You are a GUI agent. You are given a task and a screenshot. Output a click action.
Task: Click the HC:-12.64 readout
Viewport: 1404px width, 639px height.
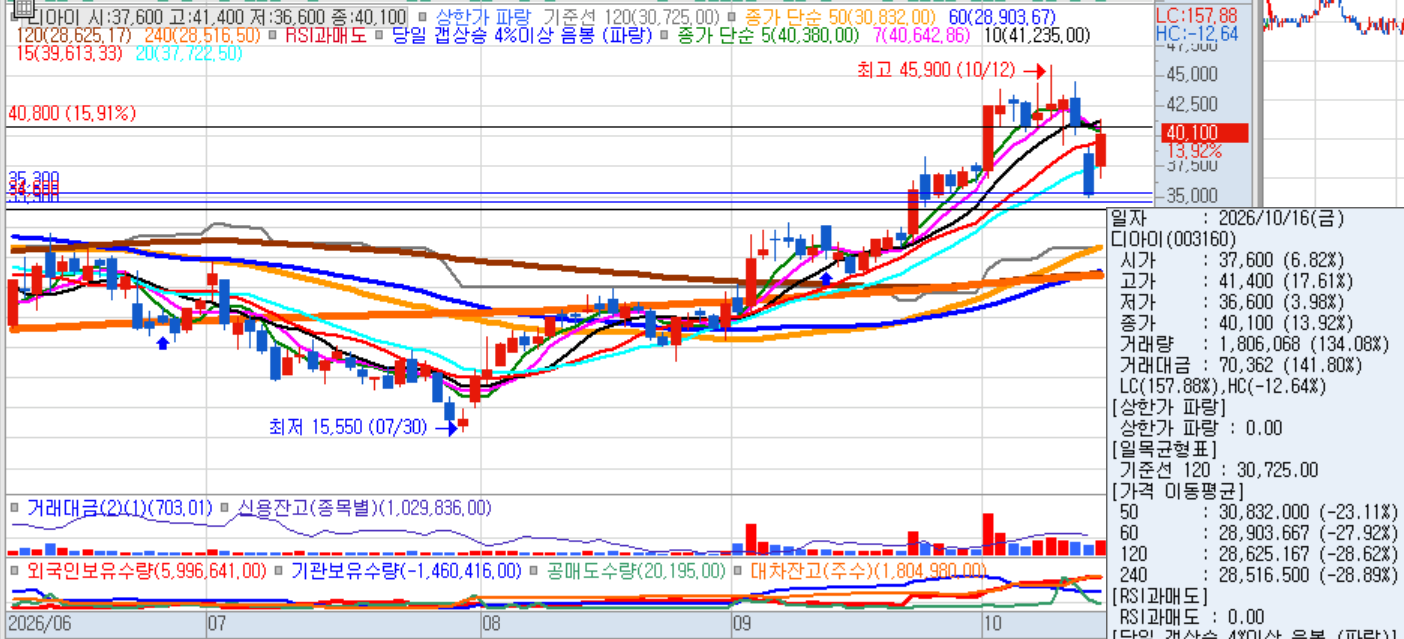pos(1196,34)
